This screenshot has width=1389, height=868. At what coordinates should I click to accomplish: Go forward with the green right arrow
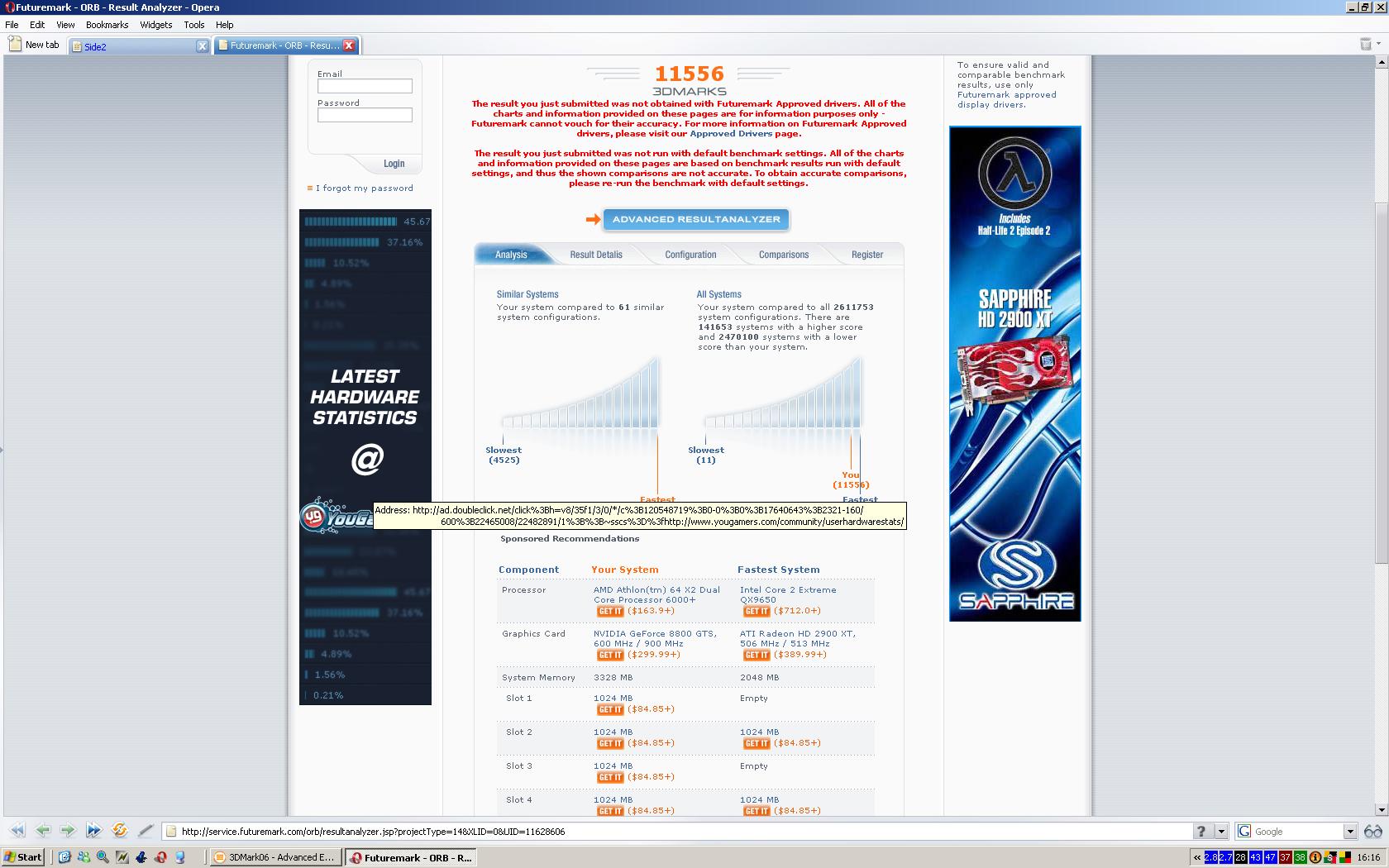pos(68,831)
